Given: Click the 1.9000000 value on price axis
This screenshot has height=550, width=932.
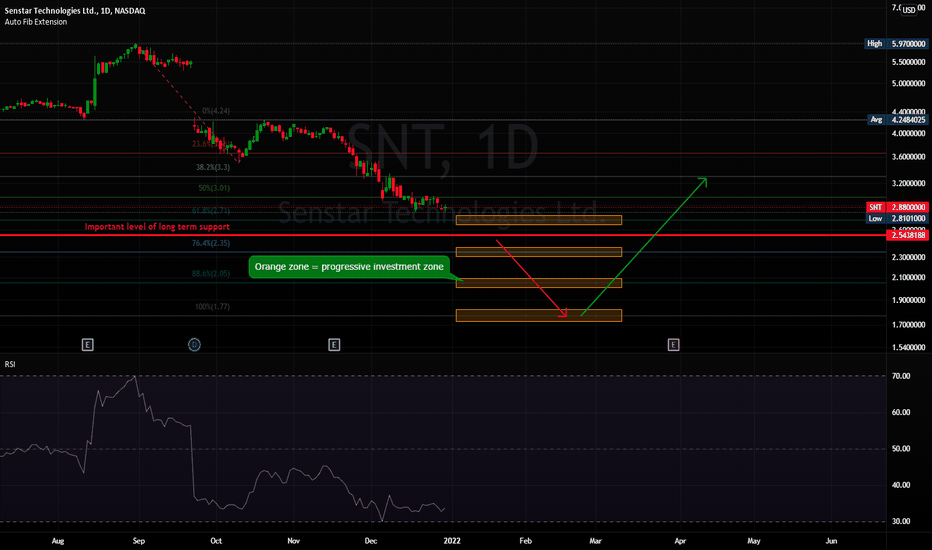Looking at the screenshot, I should click(x=908, y=300).
